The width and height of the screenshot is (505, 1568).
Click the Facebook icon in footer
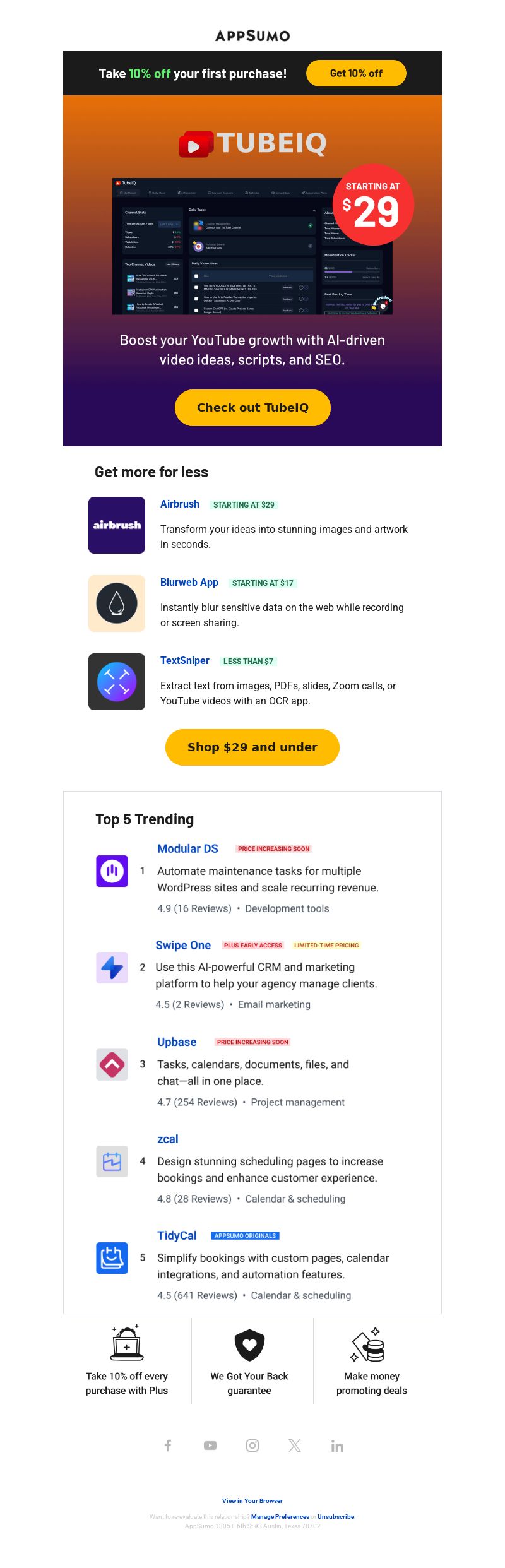coord(168,1446)
